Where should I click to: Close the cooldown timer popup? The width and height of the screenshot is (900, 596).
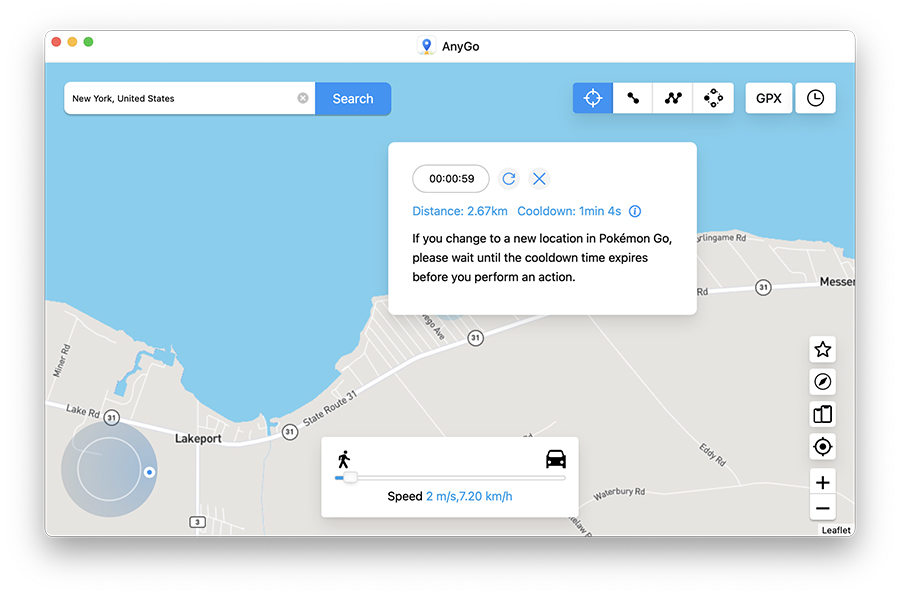(x=540, y=179)
